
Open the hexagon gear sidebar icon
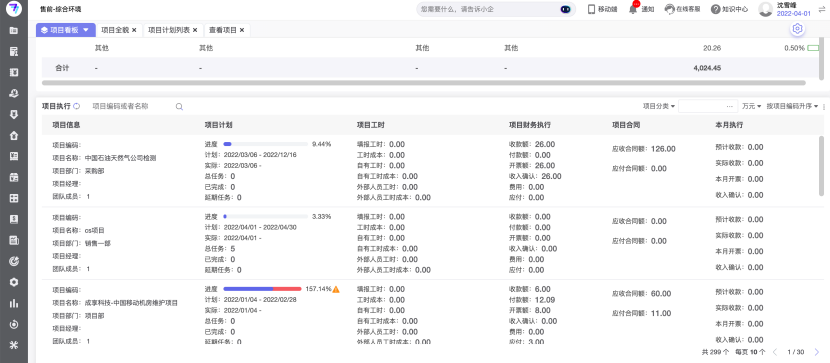tap(14, 282)
